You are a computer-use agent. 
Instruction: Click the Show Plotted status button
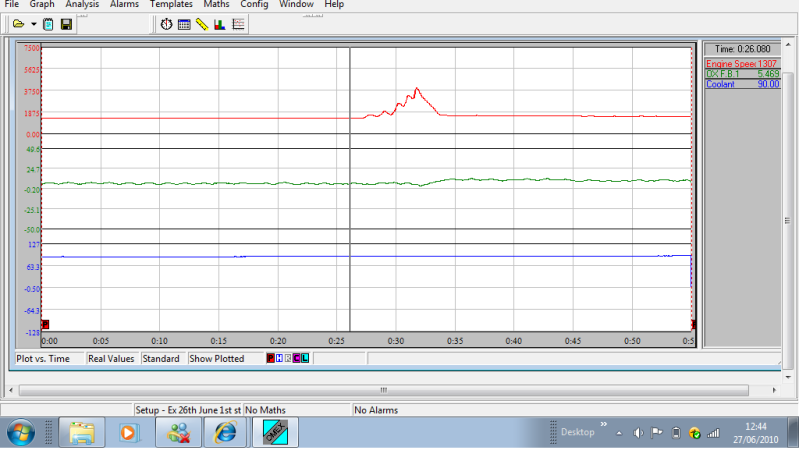coord(216,358)
